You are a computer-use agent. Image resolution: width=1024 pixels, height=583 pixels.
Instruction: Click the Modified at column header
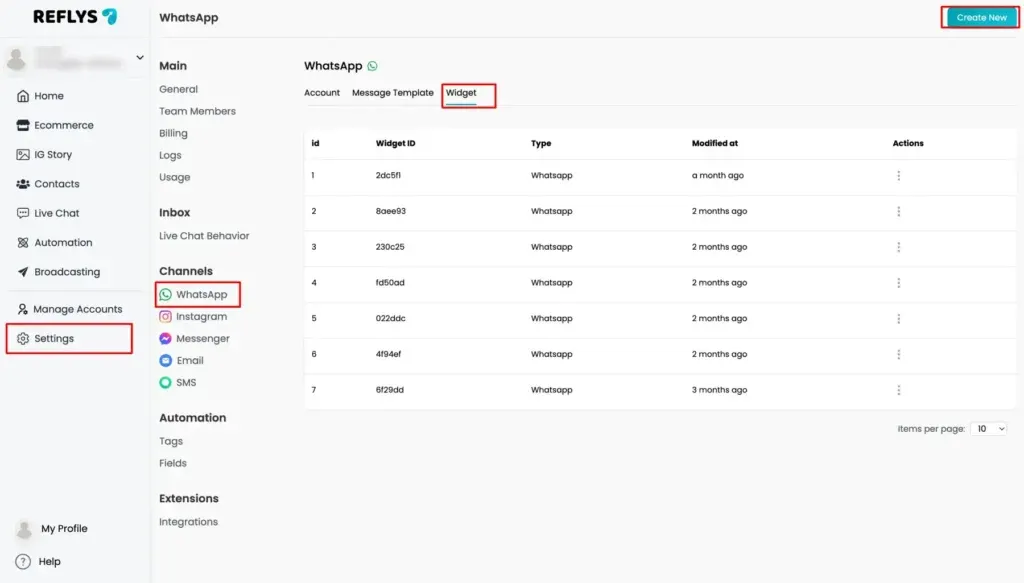(714, 144)
